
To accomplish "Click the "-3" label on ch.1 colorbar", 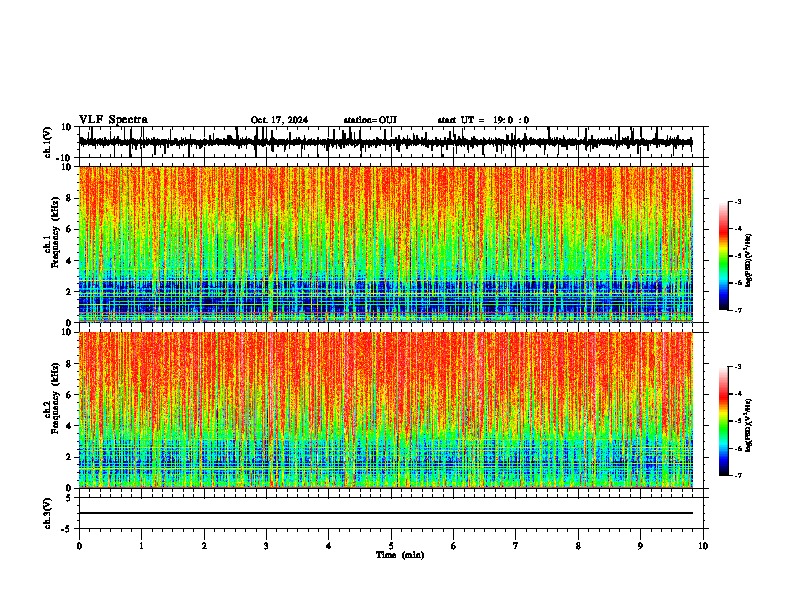I will tap(737, 201).
